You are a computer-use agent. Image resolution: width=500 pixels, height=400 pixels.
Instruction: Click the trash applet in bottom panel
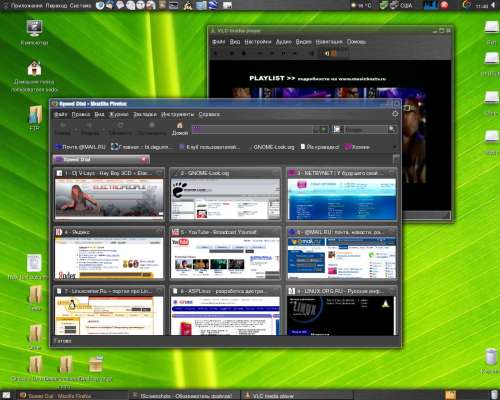[x=494, y=395]
